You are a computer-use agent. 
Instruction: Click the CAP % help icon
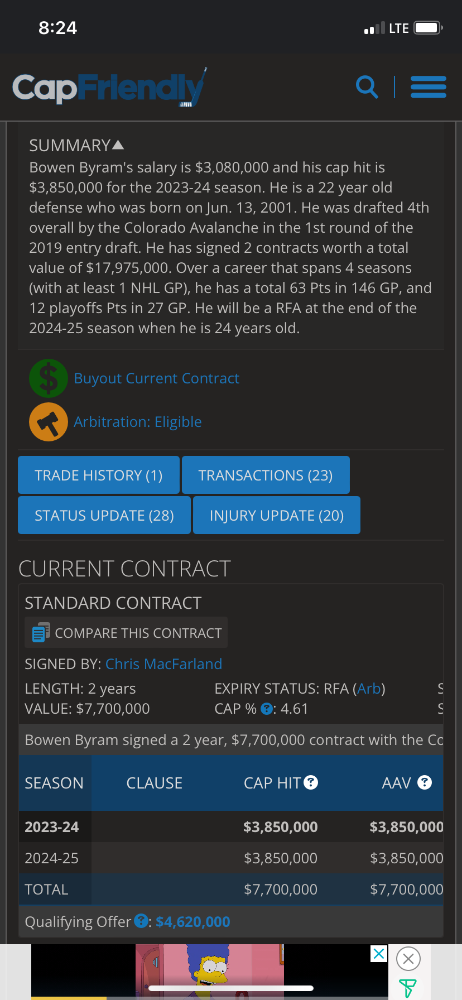click(267, 709)
